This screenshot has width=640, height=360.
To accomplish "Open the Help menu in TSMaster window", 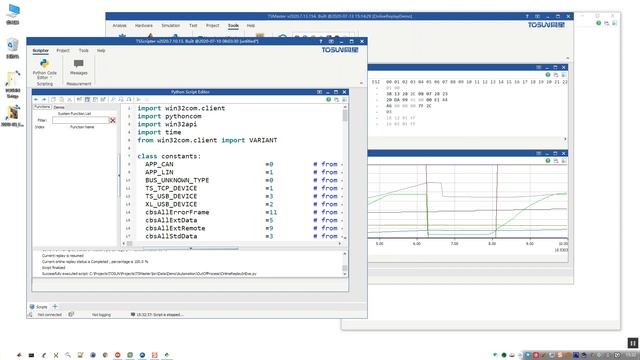I will [251, 25].
